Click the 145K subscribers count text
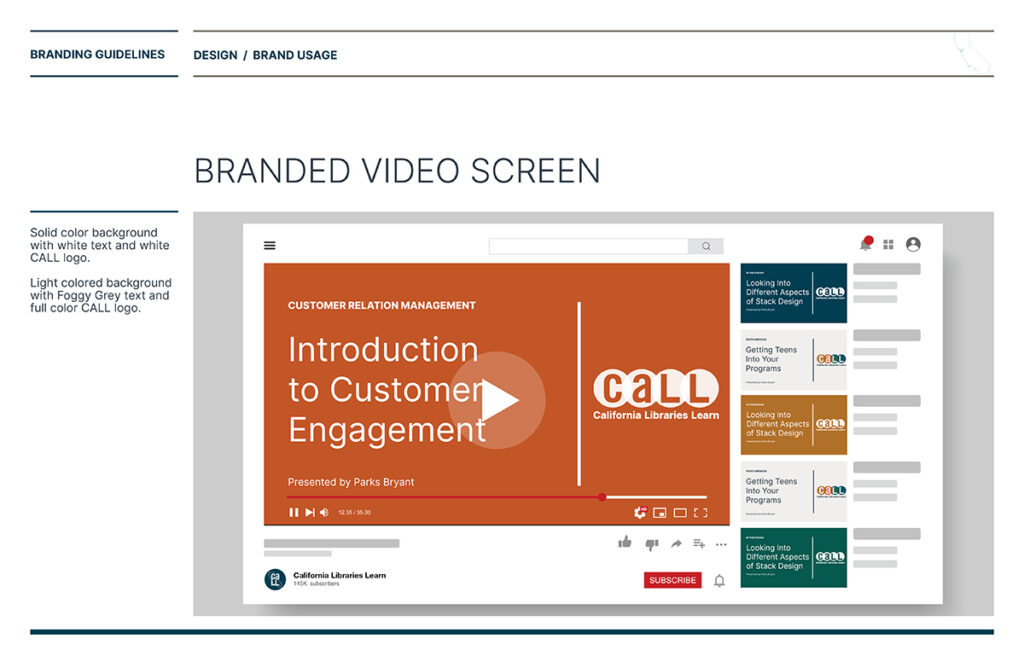1024x662 pixels. 316,584
